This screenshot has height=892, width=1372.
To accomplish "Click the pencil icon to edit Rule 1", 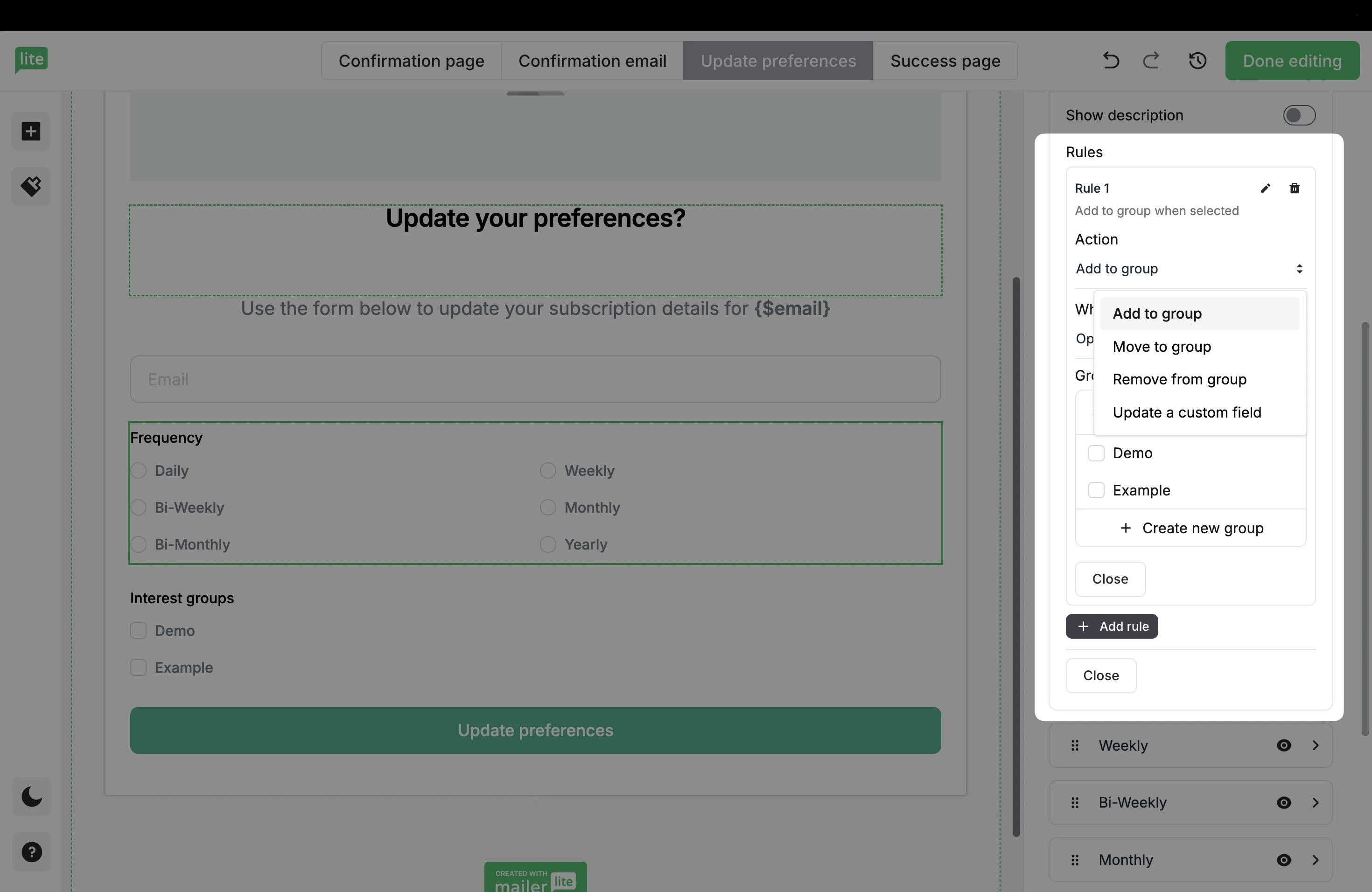I will coord(1265,188).
